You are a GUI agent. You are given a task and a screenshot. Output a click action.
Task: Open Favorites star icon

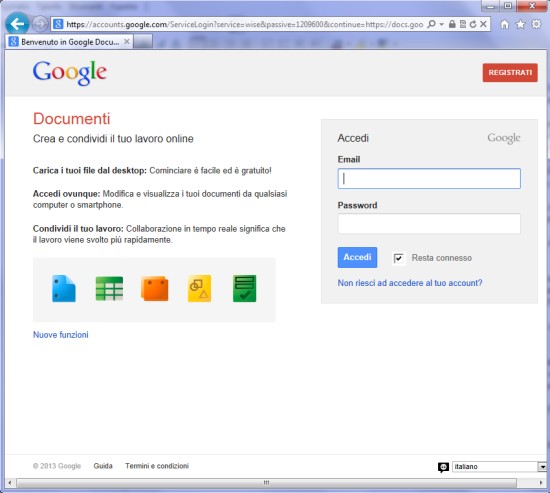[x=521, y=24]
